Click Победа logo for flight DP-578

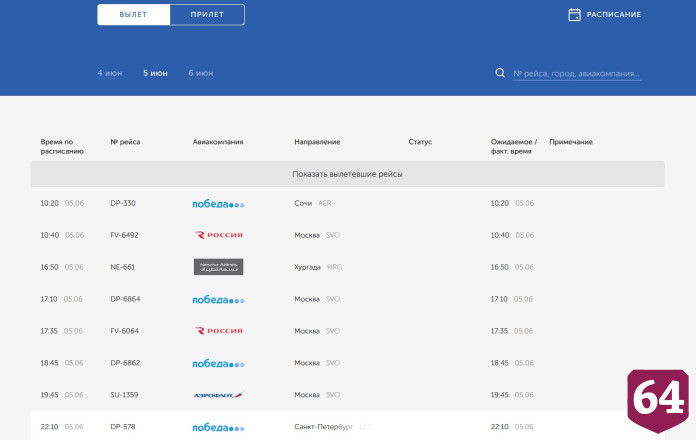click(x=218, y=428)
